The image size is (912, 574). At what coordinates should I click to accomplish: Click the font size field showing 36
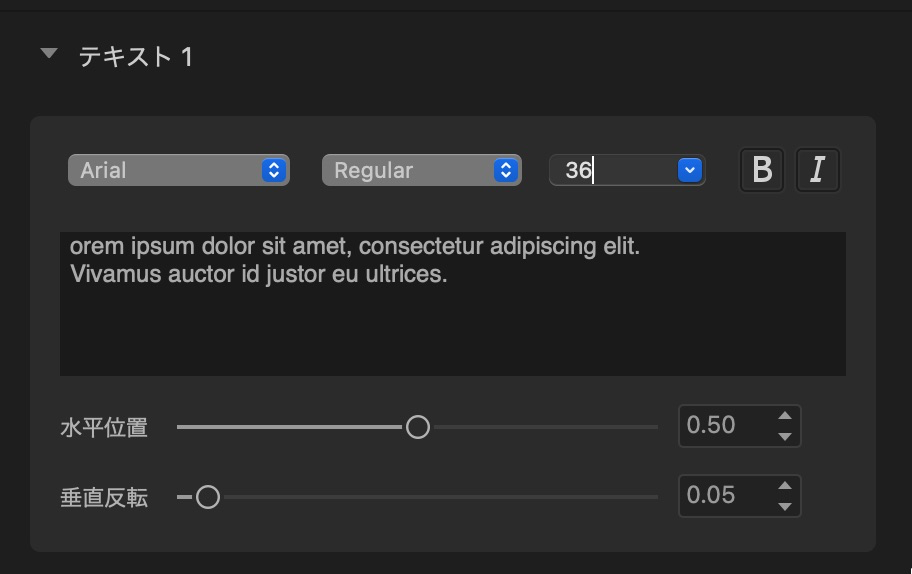coord(614,170)
